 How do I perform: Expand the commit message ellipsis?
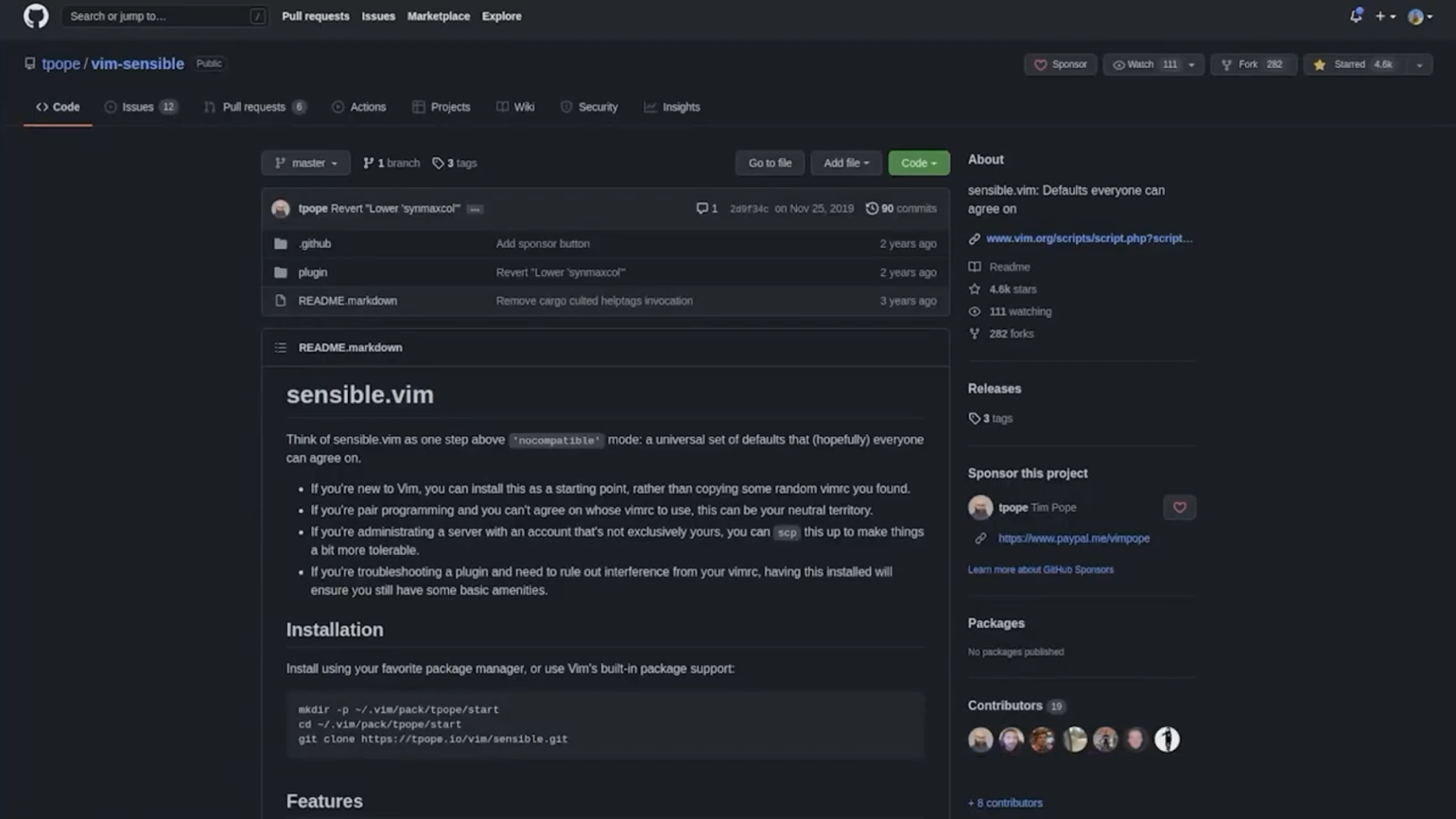click(475, 209)
